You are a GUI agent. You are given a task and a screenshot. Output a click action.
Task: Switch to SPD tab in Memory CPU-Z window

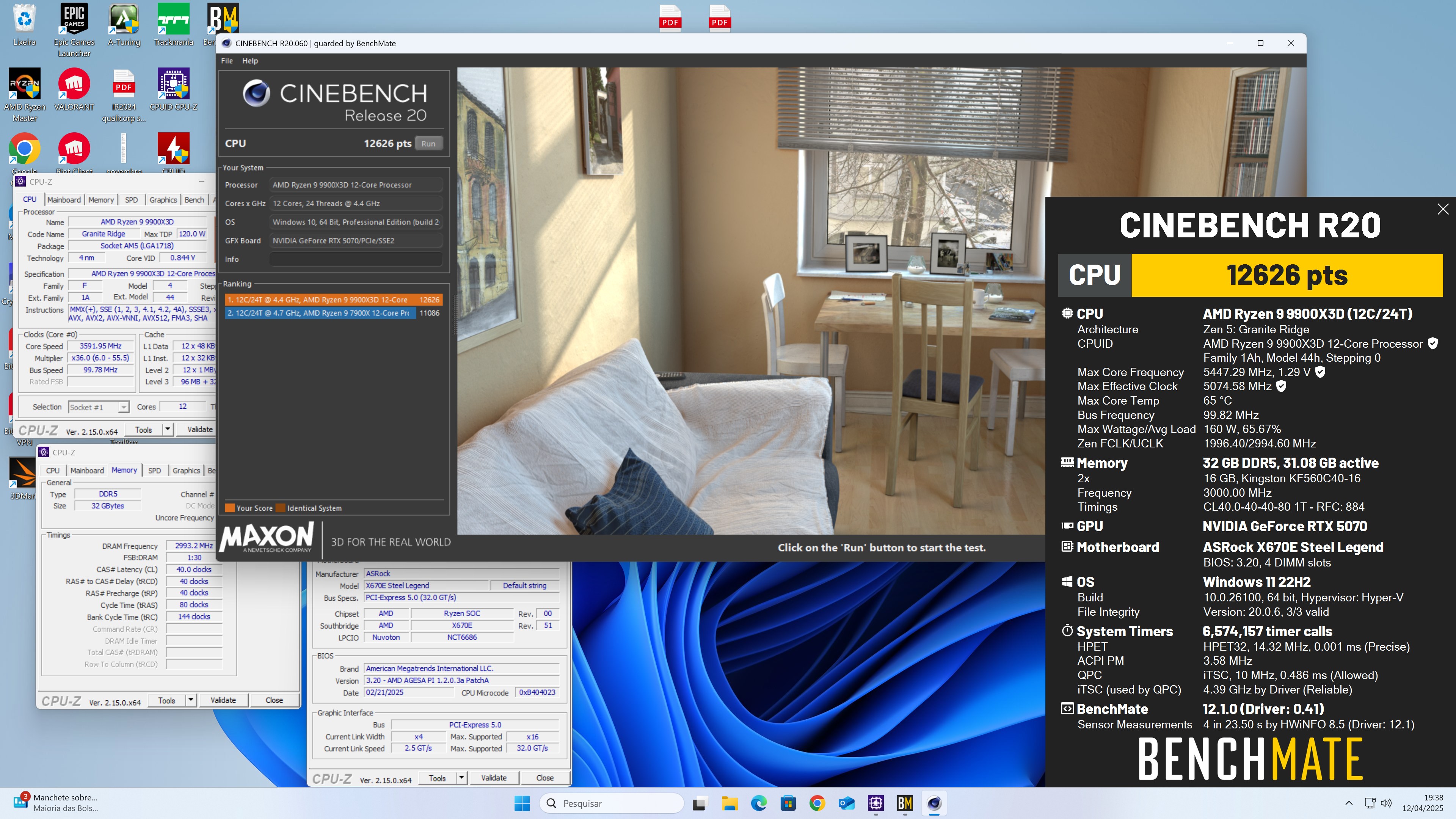[x=154, y=470]
